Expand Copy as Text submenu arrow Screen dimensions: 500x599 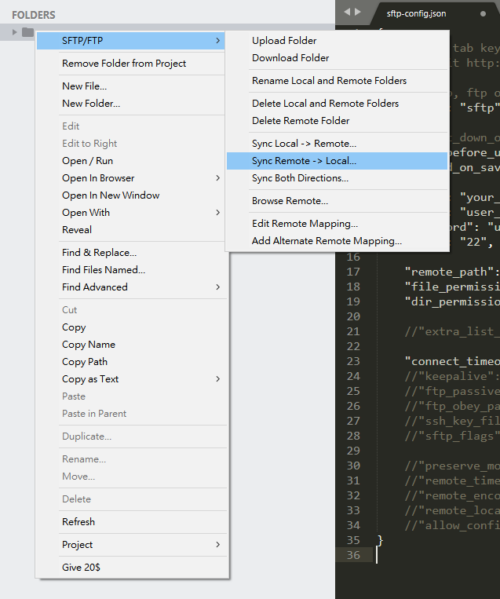click(x=218, y=379)
